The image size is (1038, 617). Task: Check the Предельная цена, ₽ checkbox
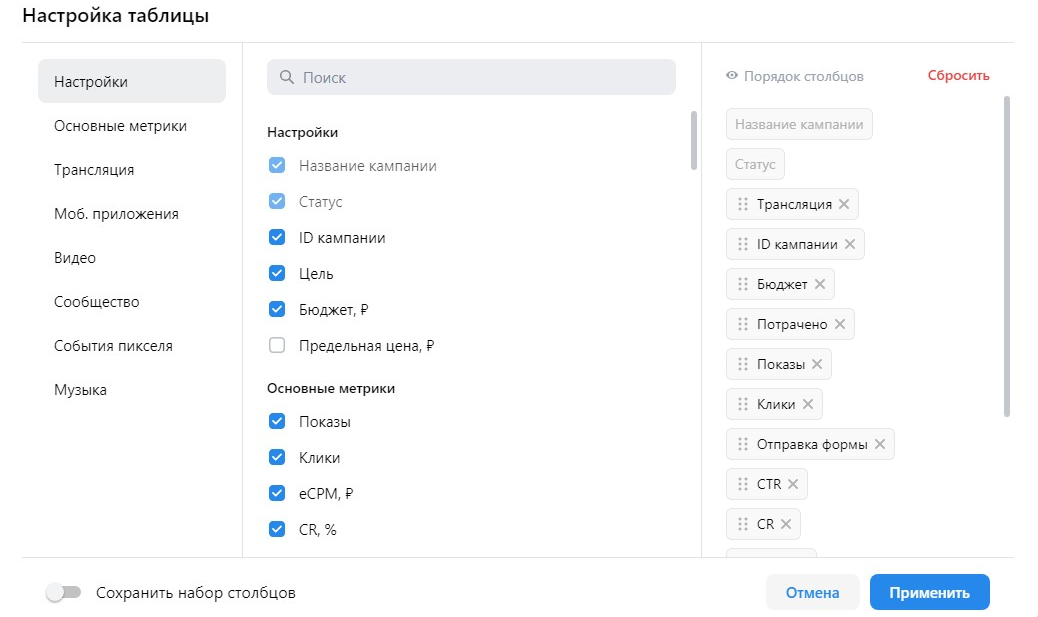tap(277, 345)
